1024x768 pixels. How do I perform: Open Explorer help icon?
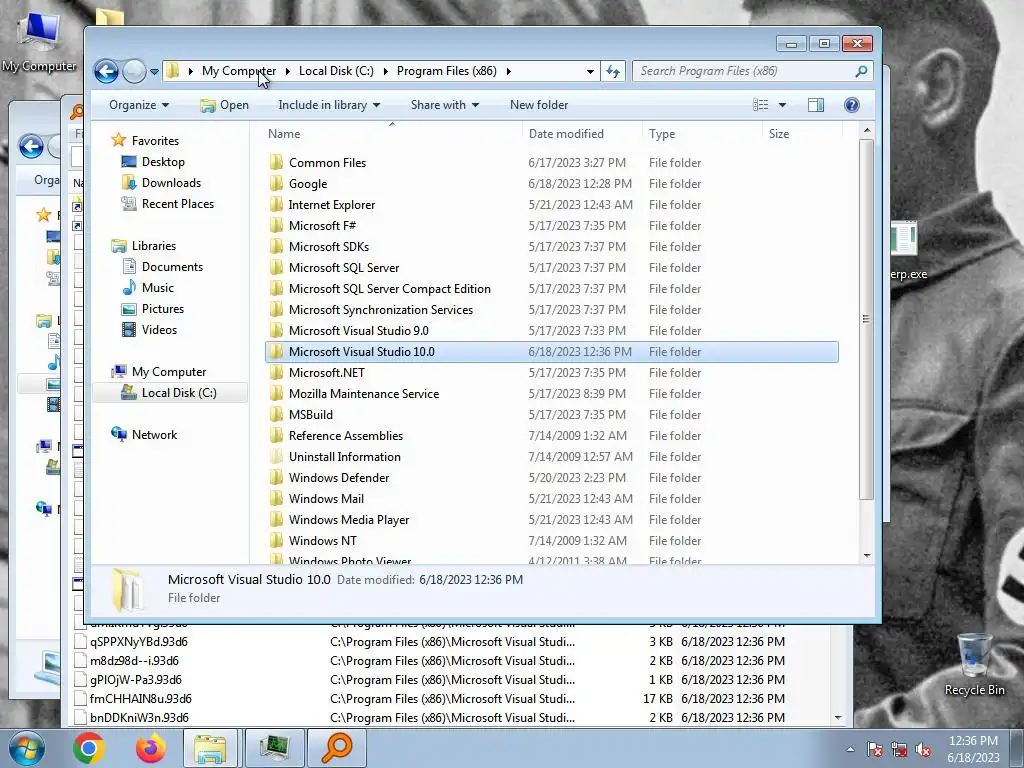coord(852,105)
